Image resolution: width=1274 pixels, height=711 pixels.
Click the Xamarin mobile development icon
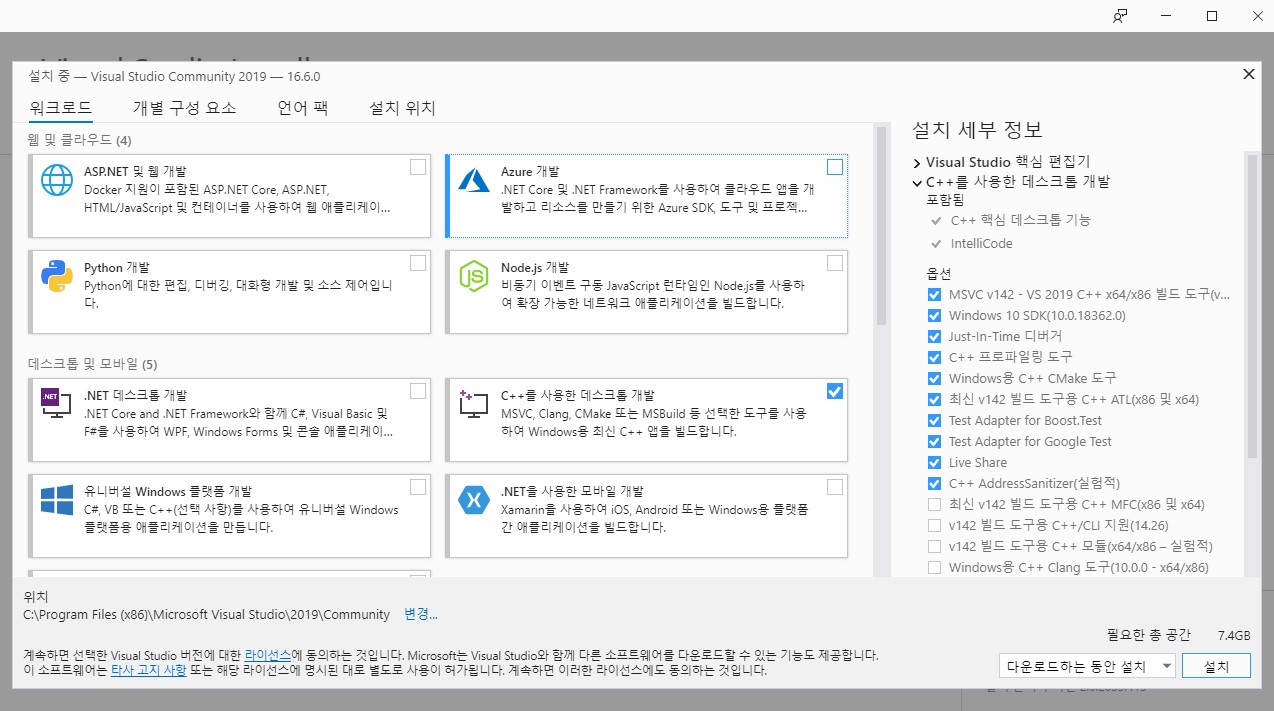tap(473, 499)
